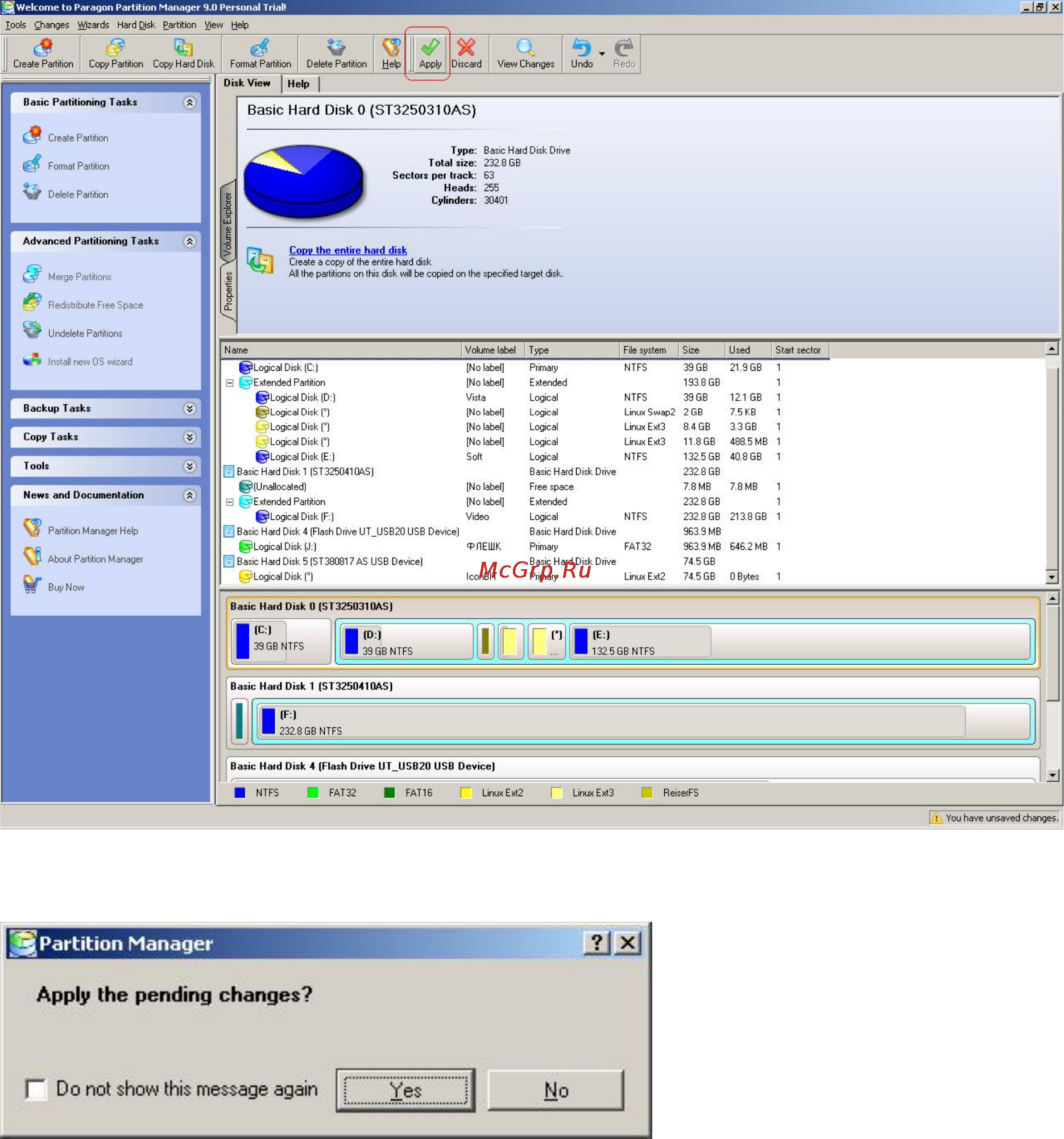
Task: Click the unsaved changes warning in status bar
Action: pos(993,818)
